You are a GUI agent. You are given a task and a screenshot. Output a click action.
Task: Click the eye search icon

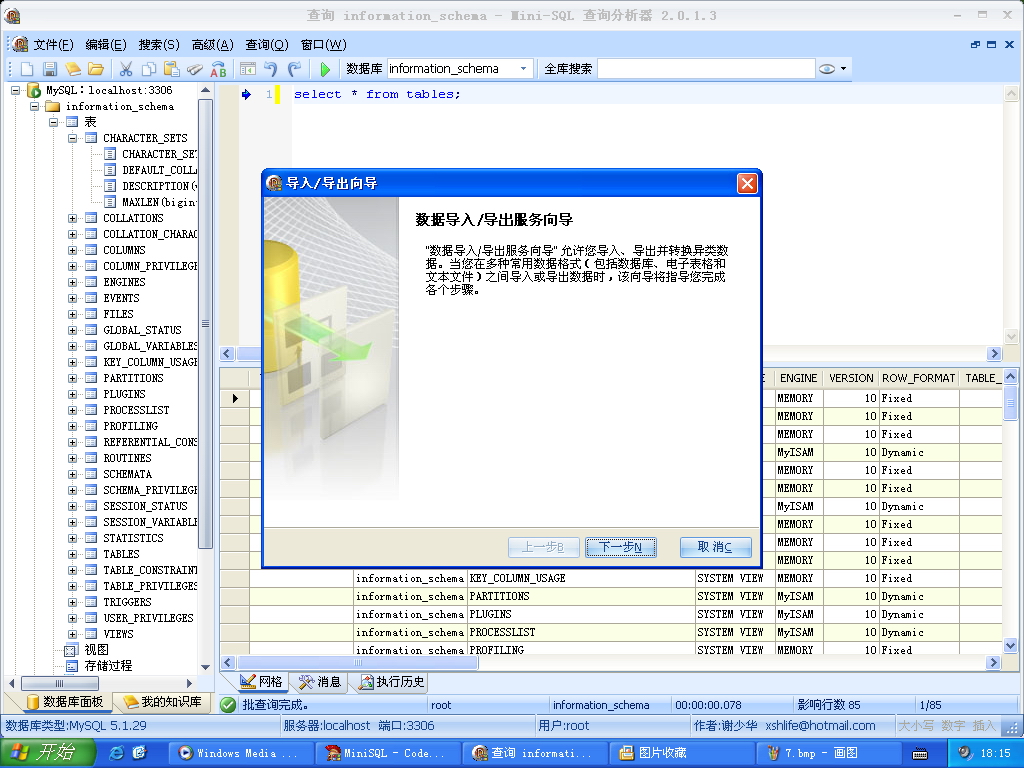click(827, 69)
